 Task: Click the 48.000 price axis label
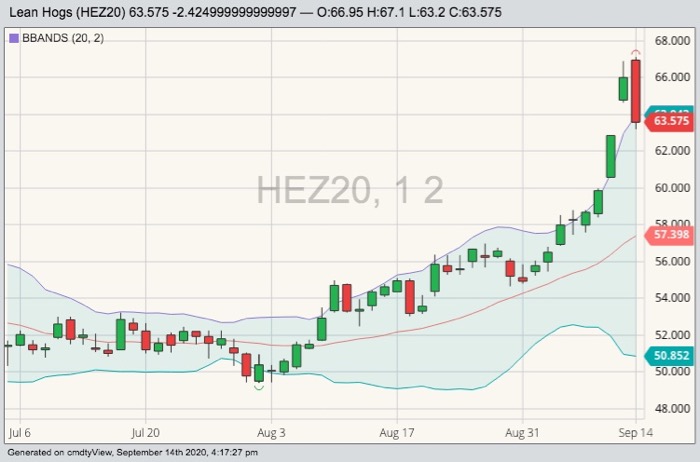point(672,409)
